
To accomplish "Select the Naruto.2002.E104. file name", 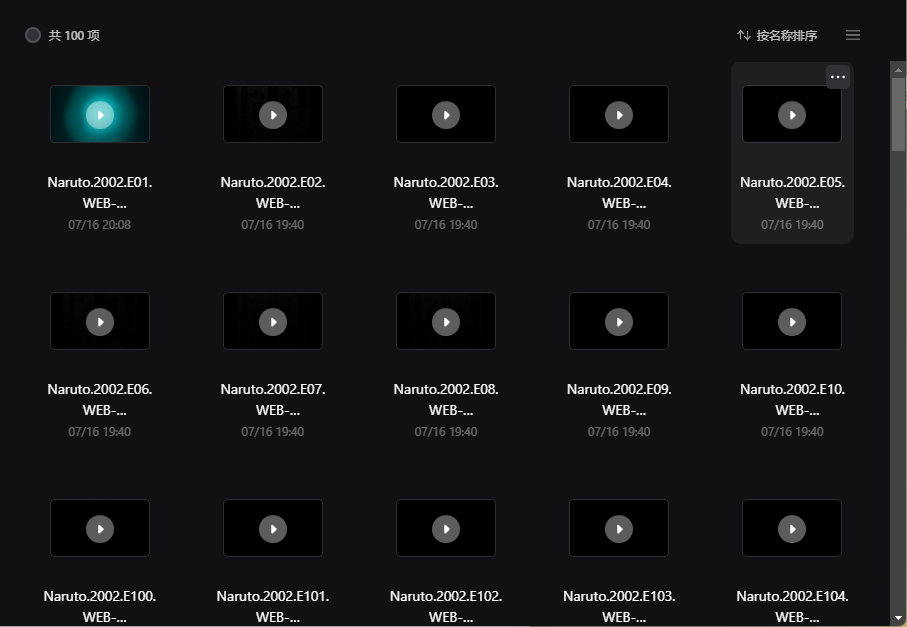I will pyautogui.click(x=792, y=607).
